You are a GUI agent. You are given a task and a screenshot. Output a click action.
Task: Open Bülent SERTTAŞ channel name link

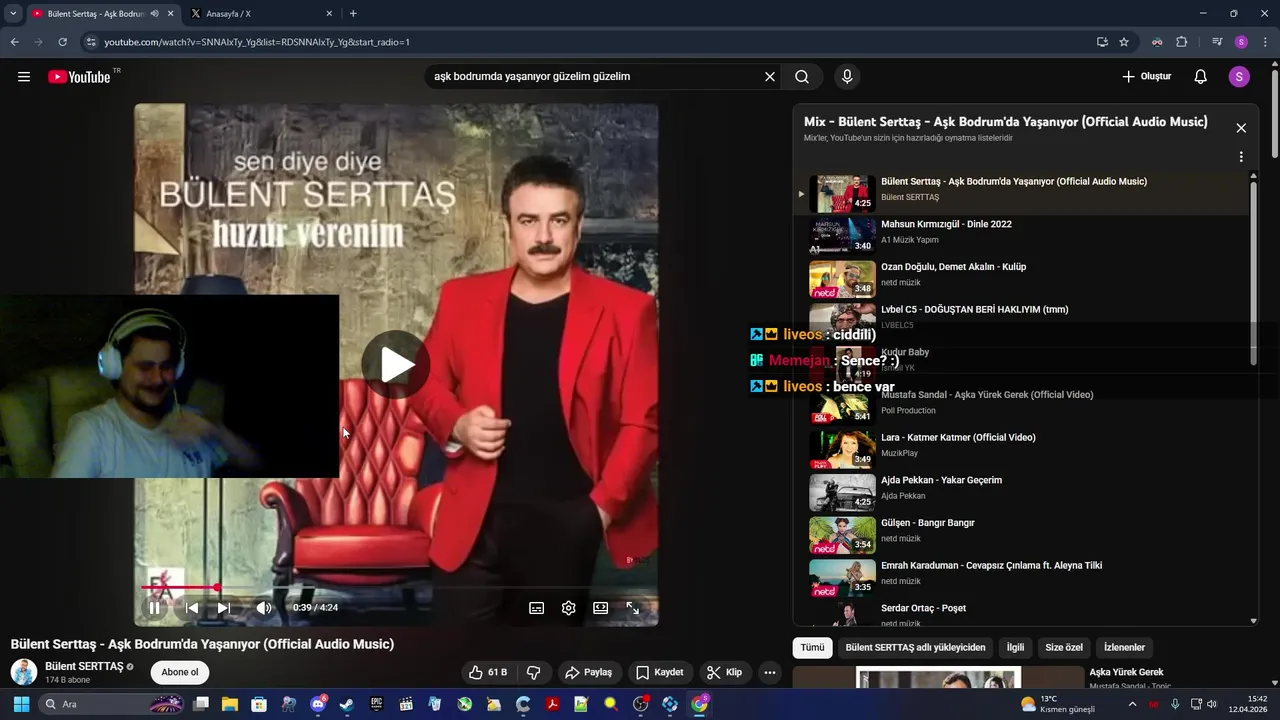click(84, 666)
